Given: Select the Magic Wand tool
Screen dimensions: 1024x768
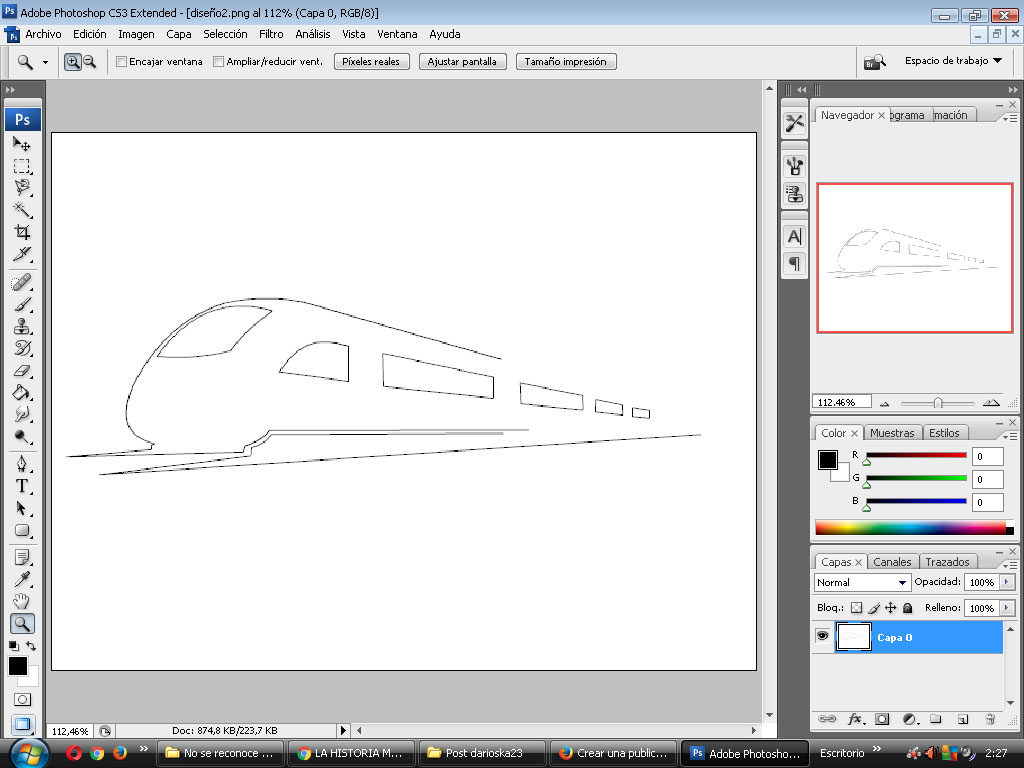Looking at the screenshot, I should [22, 210].
